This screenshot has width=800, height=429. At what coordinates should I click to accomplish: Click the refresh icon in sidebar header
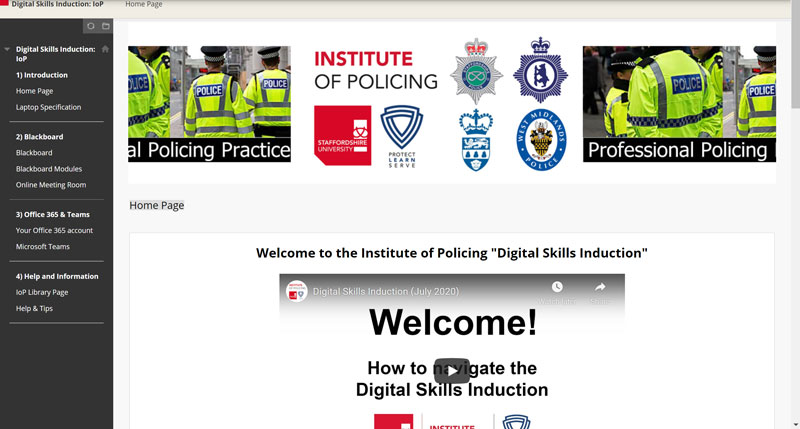[x=91, y=26]
